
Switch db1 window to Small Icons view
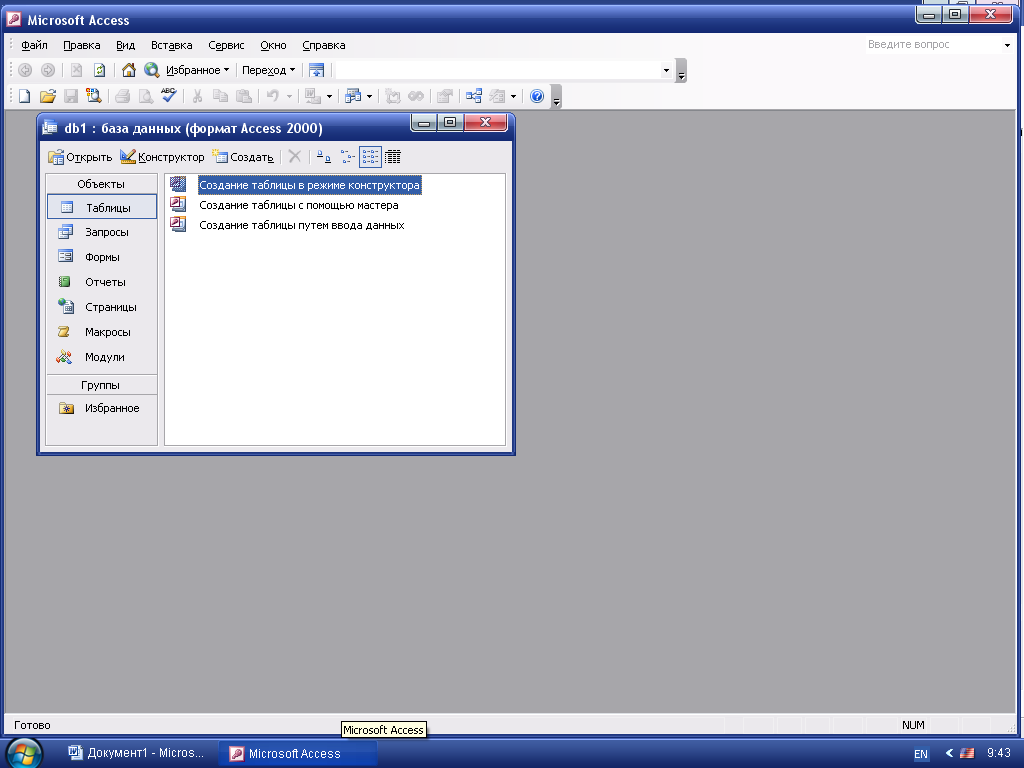tap(347, 157)
